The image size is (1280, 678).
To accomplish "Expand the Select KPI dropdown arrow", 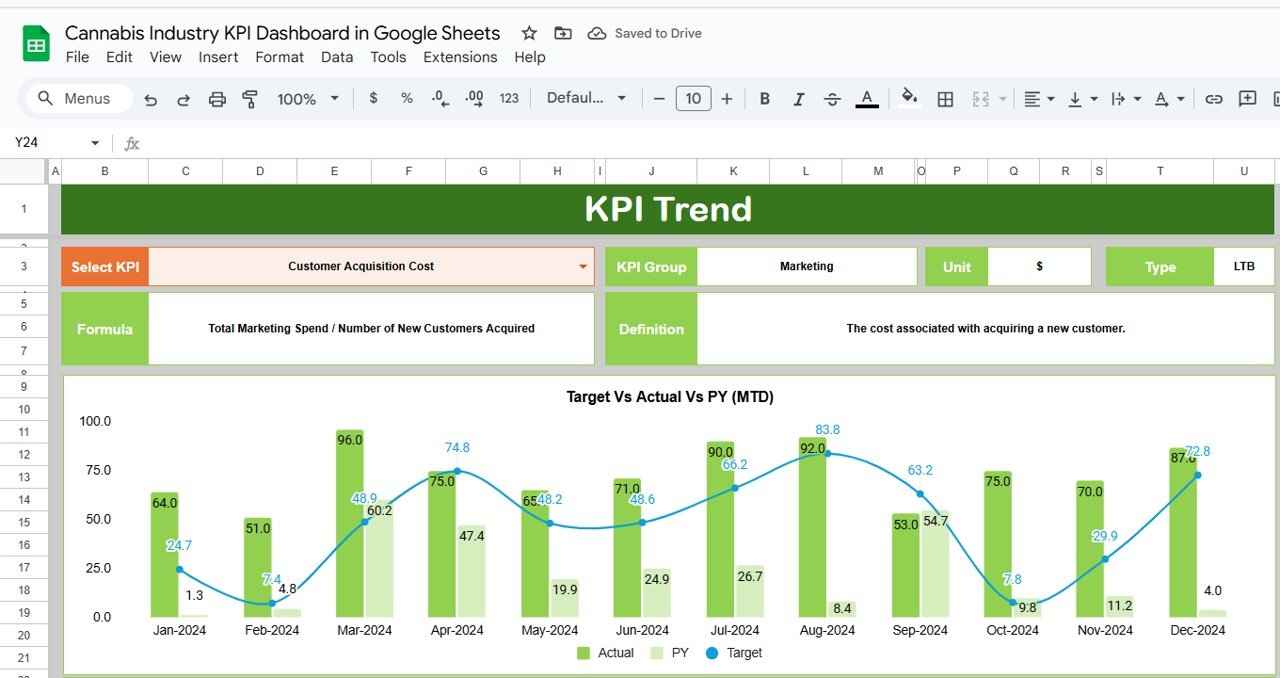I will click(x=583, y=267).
